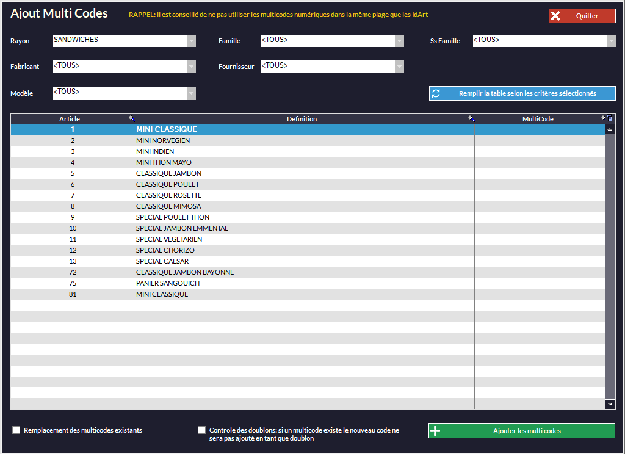Expand the Fabricant dropdown

190,67
